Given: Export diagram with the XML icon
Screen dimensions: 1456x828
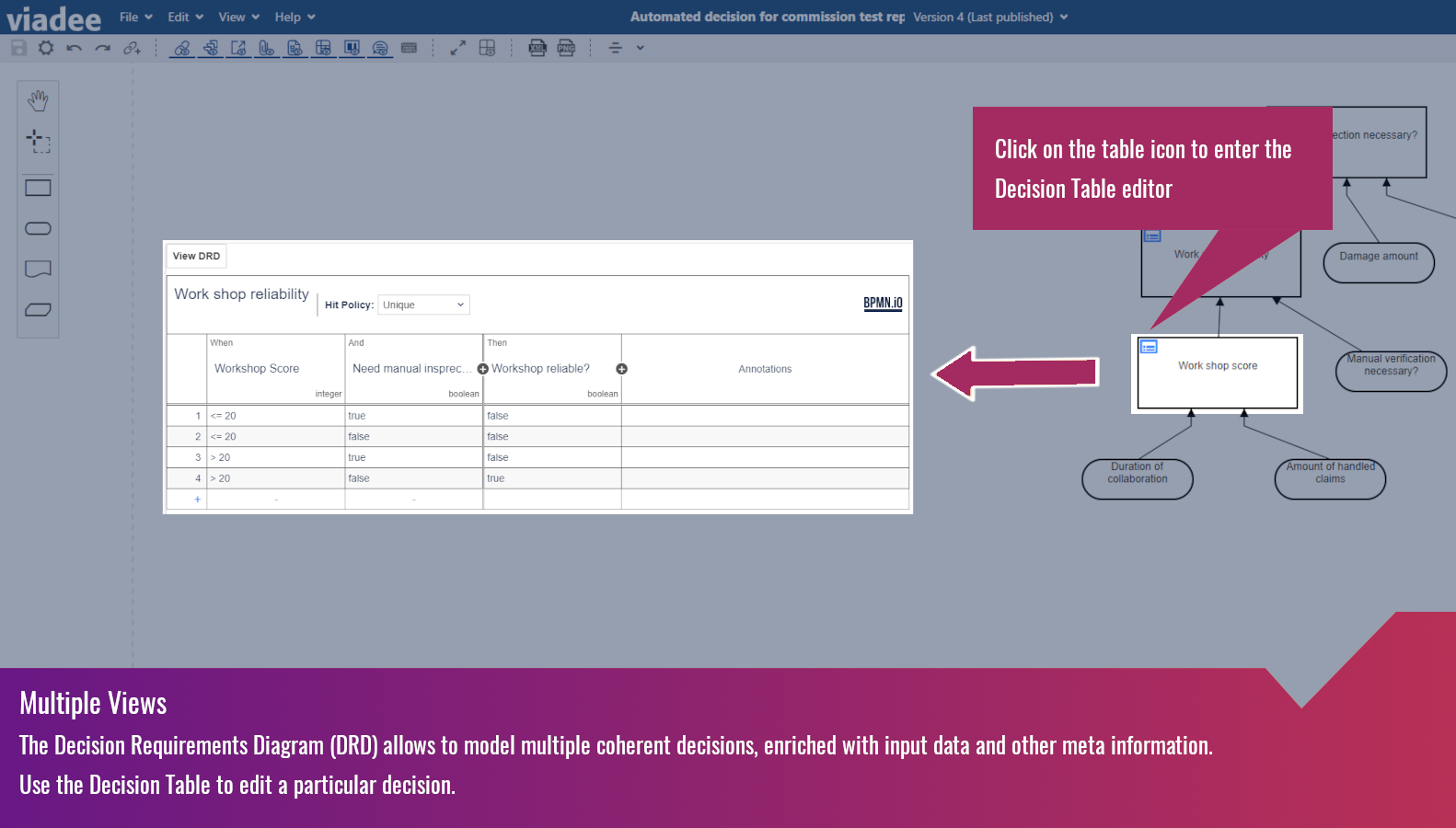Looking at the screenshot, I should click(x=537, y=48).
